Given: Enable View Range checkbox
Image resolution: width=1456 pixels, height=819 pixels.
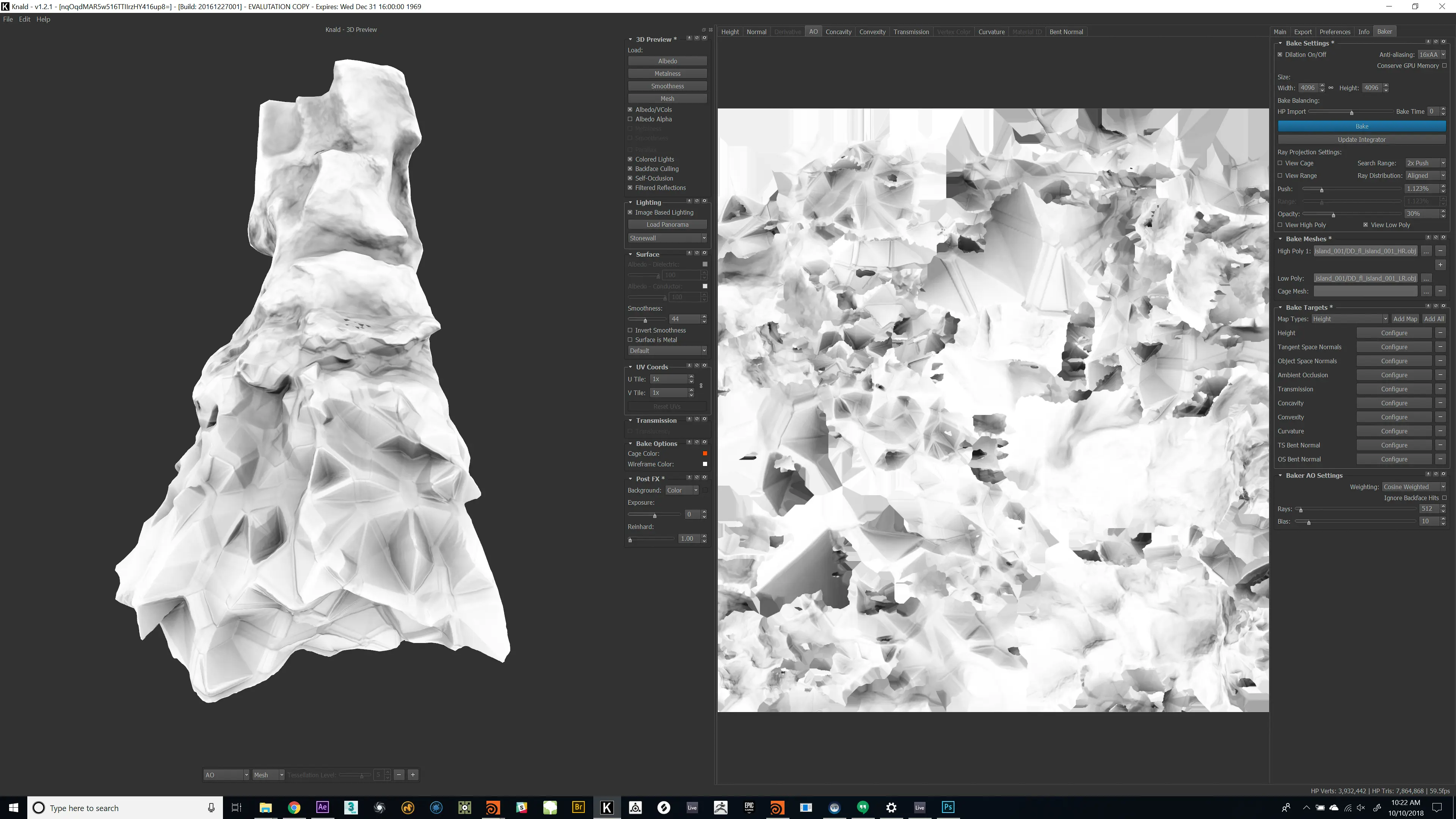Looking at the screenshot, I should tap(1280, 176).
